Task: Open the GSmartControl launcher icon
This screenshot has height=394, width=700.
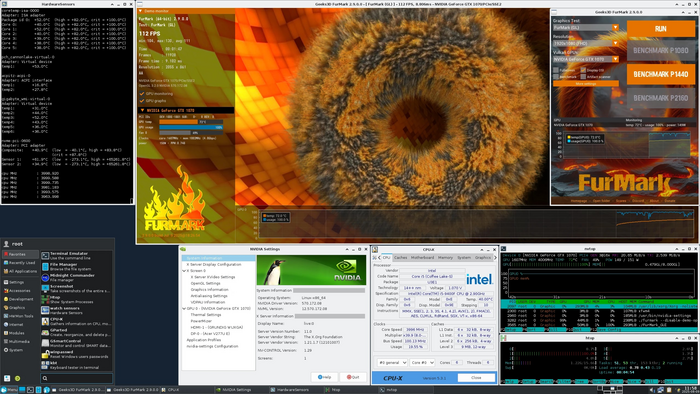Action: 45,343
